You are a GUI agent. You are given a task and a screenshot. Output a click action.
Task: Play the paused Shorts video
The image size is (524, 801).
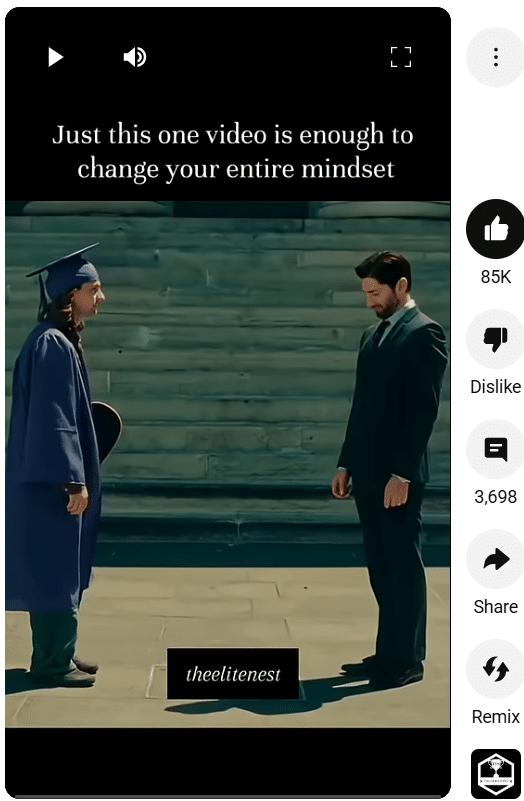[x=55, y=57]
